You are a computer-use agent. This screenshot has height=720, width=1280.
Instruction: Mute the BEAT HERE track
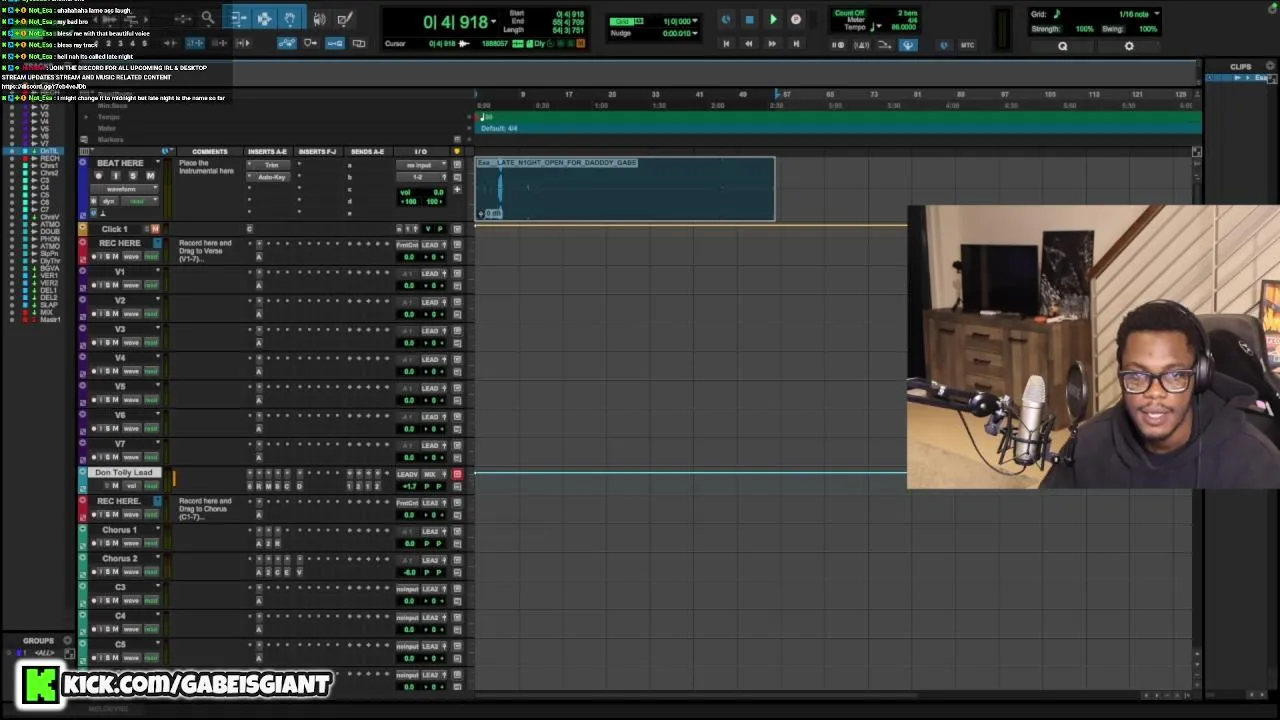pyautogui.click(x=150, y=176)
